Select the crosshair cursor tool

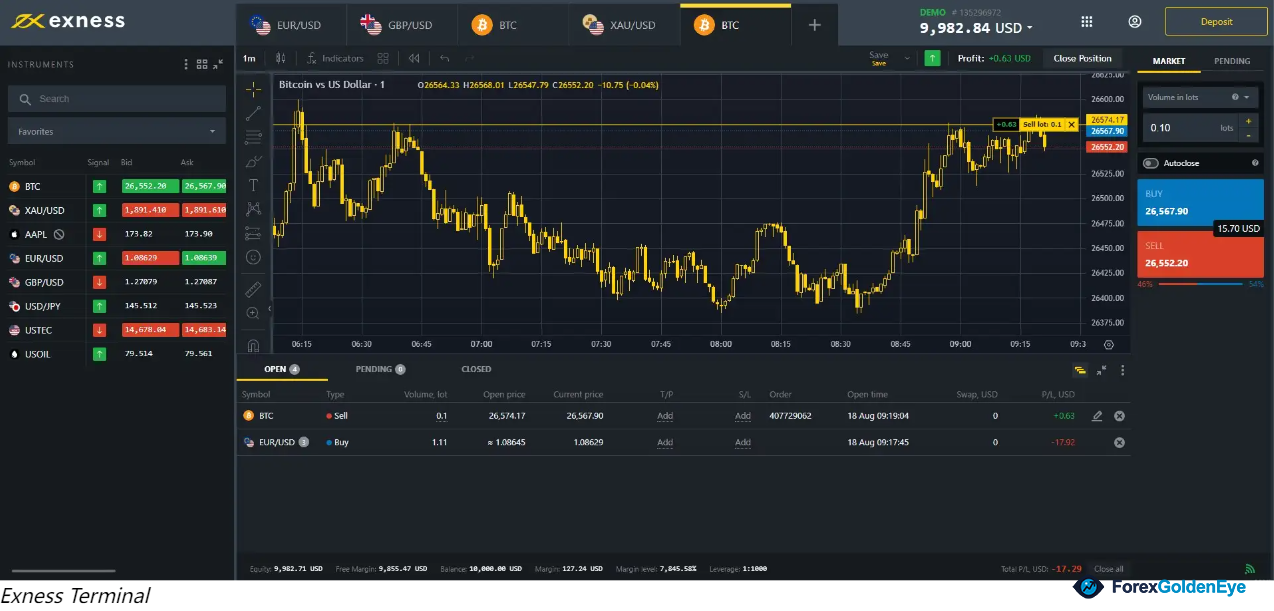pyautogui.click(x=253, y=89)
